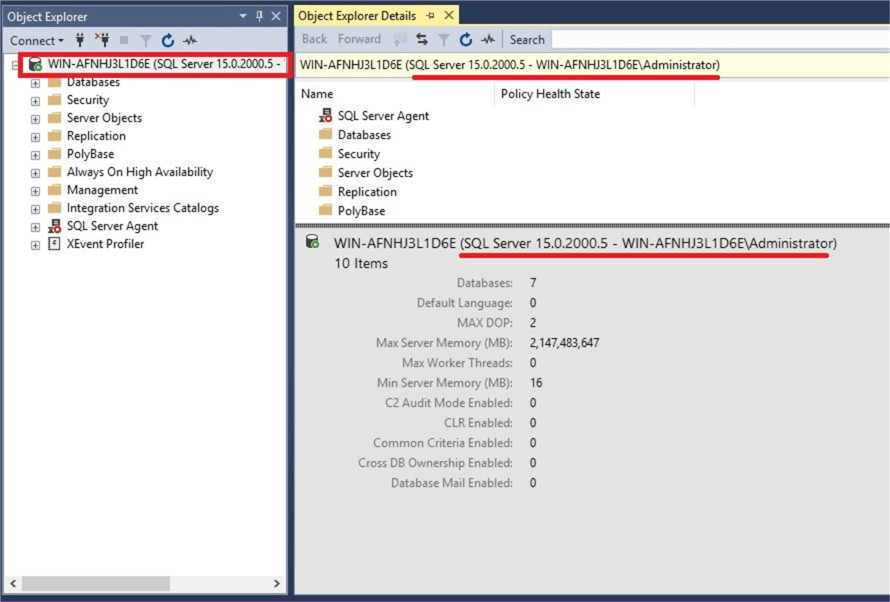Select Management folder in tree

pyautogui.click(x=102, y=190)
